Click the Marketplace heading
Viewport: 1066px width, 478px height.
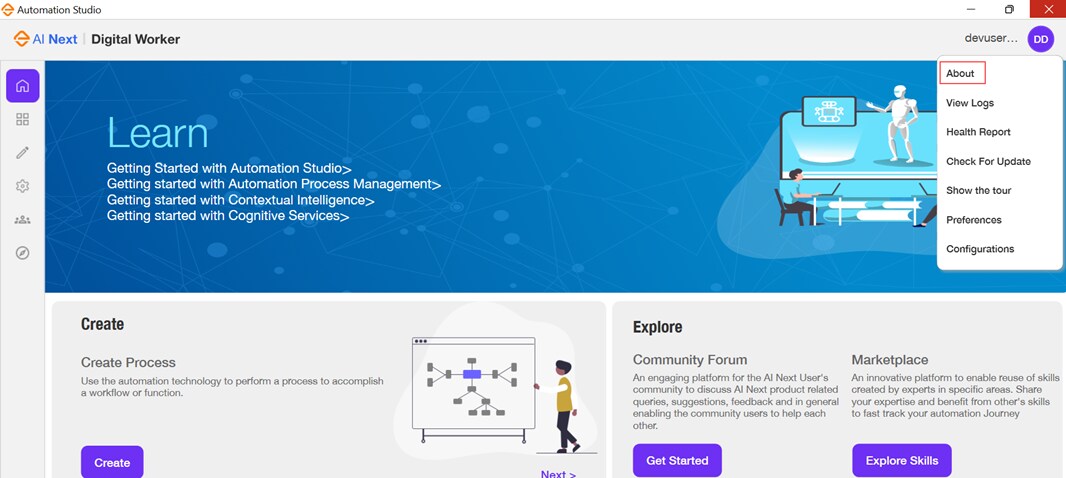(890, 360)
